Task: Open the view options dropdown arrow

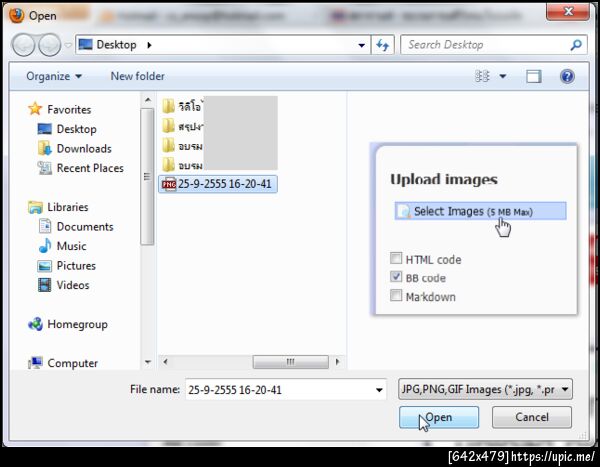Action: 503,76
